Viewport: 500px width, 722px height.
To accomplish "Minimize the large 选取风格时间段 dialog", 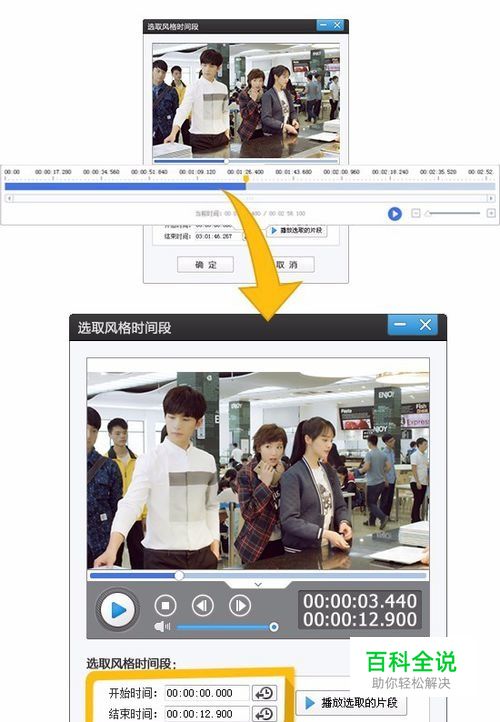I will [400, 325].
